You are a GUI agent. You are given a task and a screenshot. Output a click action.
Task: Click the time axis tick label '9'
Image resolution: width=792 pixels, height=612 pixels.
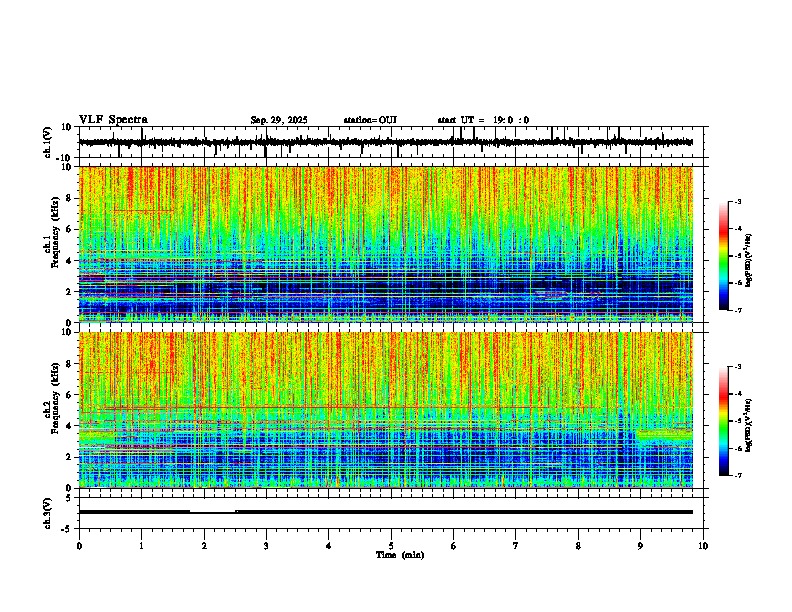pos(640,546)
